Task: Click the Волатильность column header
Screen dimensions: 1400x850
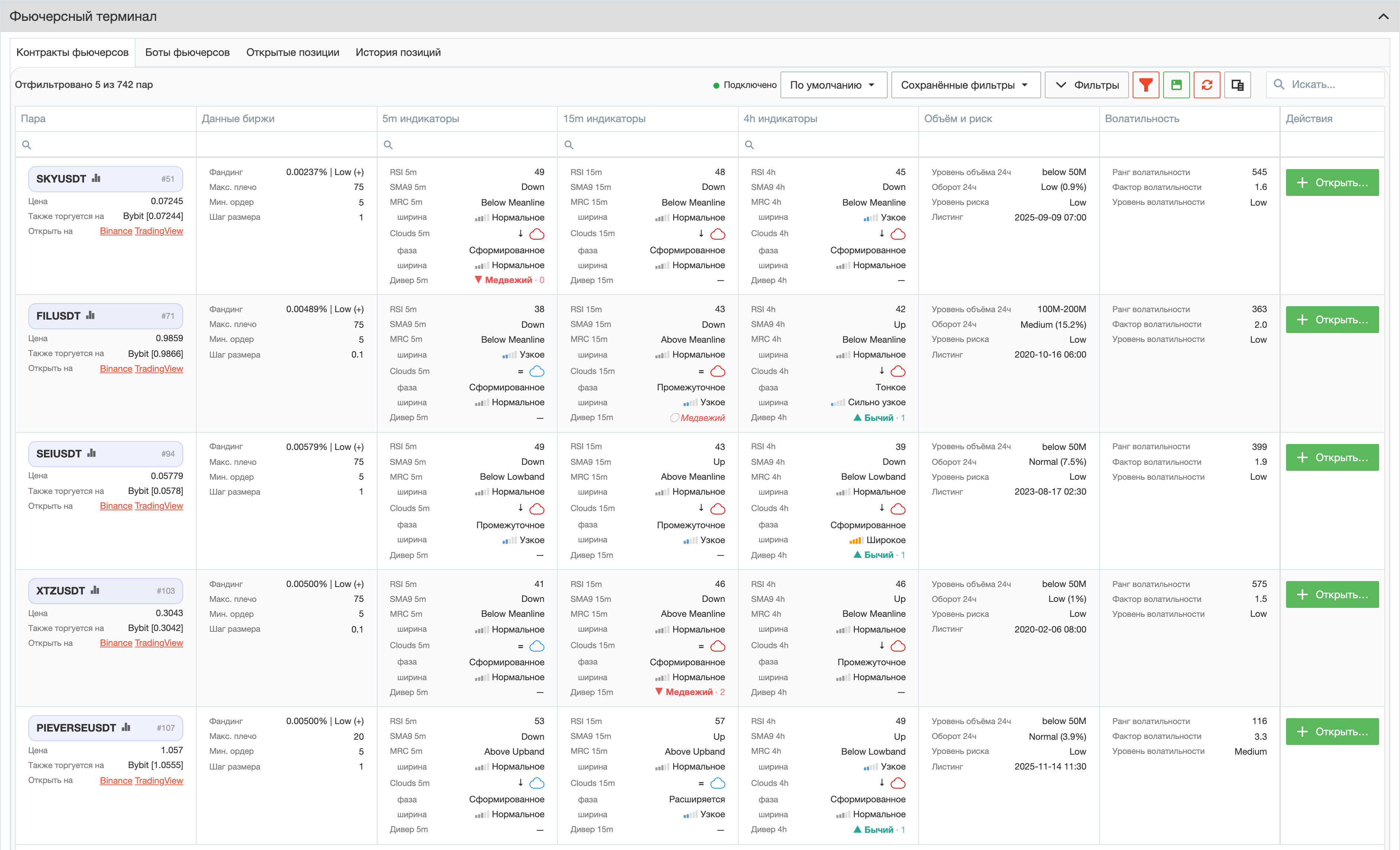Action: (1189, 118)
